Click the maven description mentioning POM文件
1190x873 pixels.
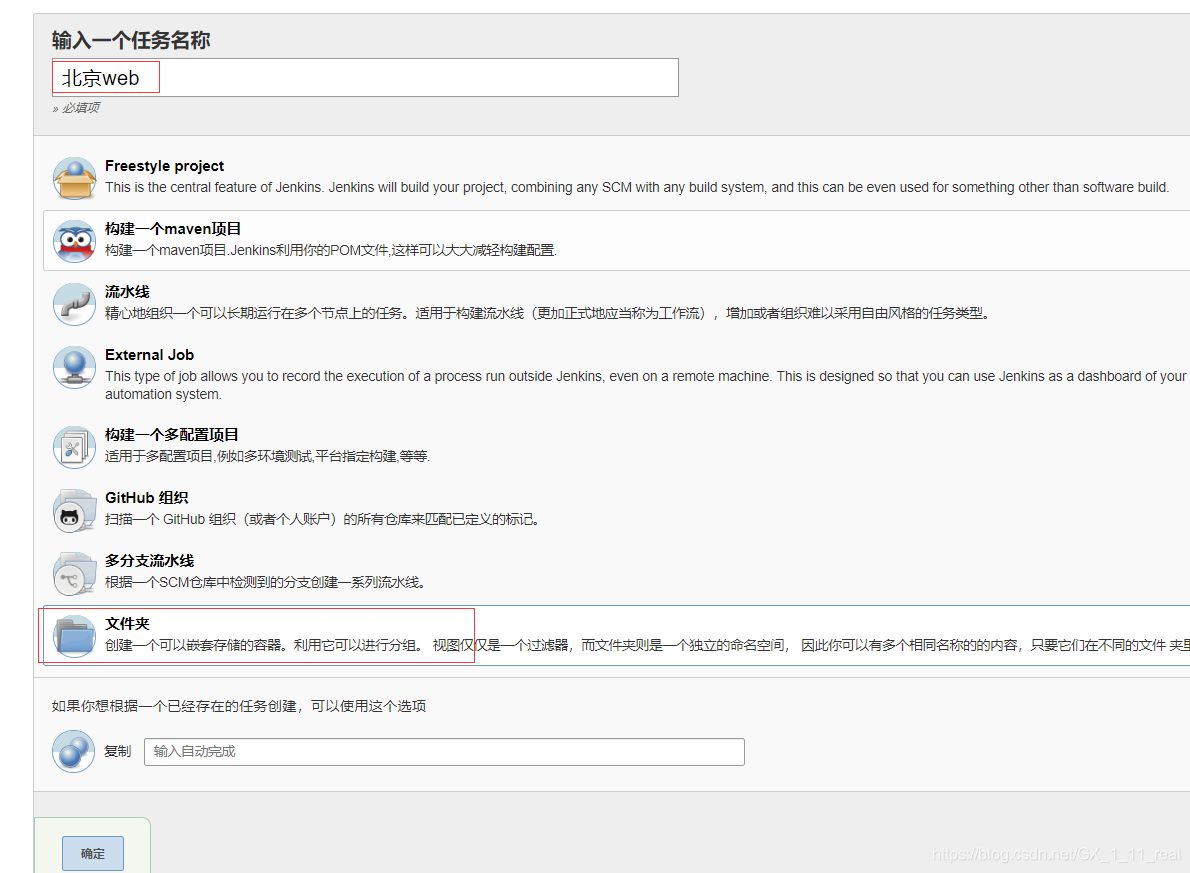331,251
